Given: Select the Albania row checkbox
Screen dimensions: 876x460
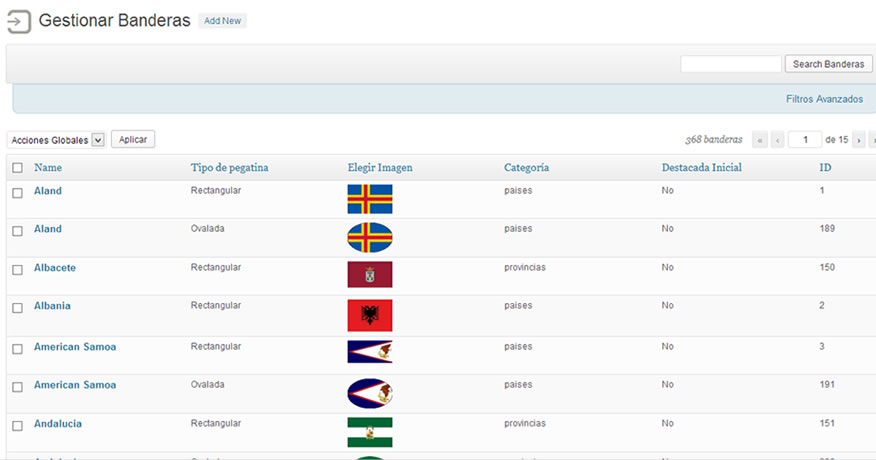Looking at the screenshot, I should point(18,308).
